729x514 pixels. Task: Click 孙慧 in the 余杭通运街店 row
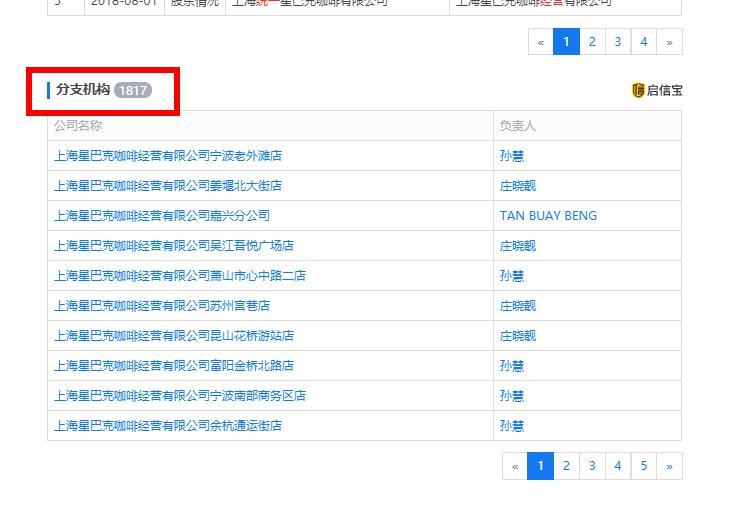tap(512, 426)
